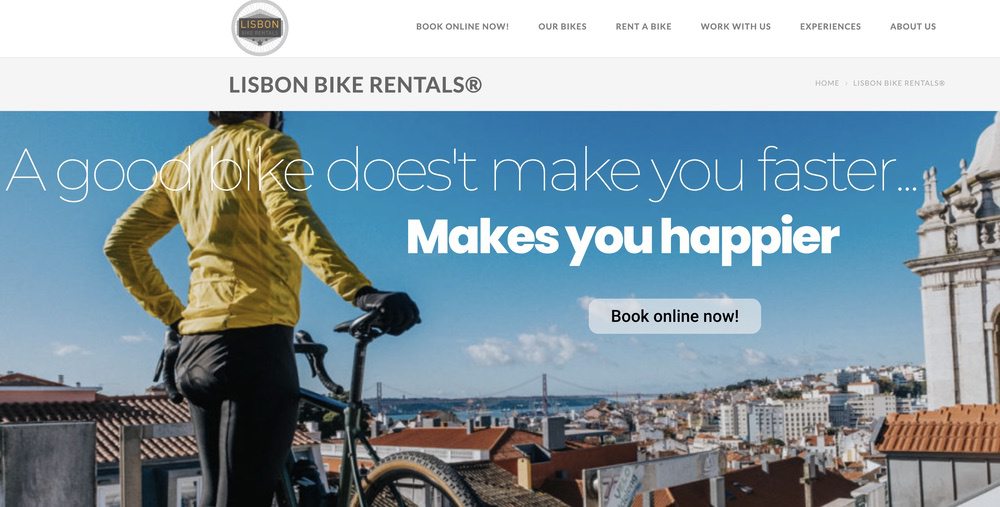Viewport: 1000px width, 507px height.
Task: Go to Rent a Bike page
Action: (x=643, y=27)
